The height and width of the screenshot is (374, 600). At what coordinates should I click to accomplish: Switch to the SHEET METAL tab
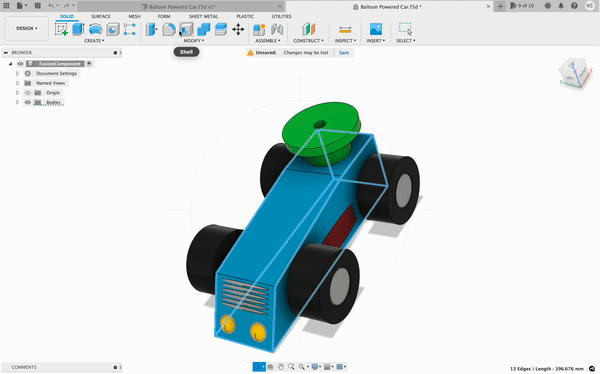(203, 16)
